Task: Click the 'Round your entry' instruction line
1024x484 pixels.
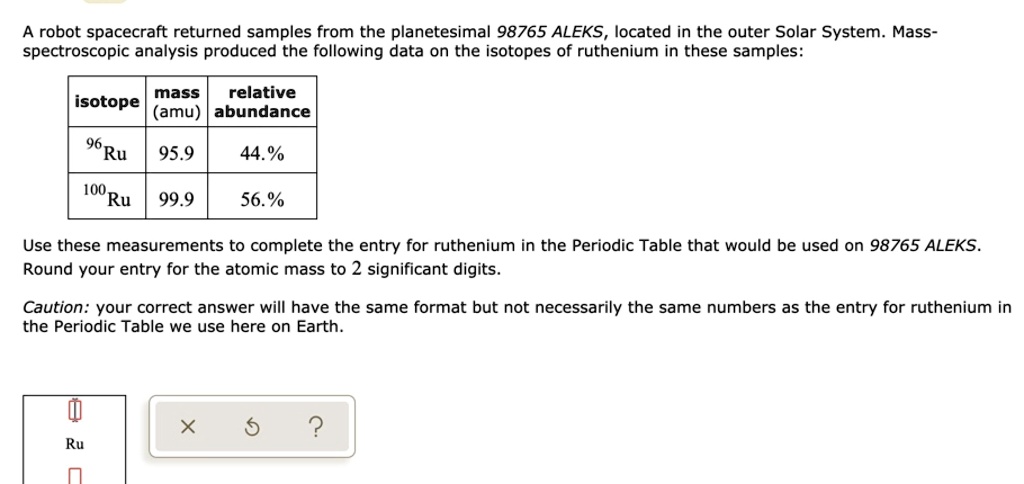Action: [262, 269]
